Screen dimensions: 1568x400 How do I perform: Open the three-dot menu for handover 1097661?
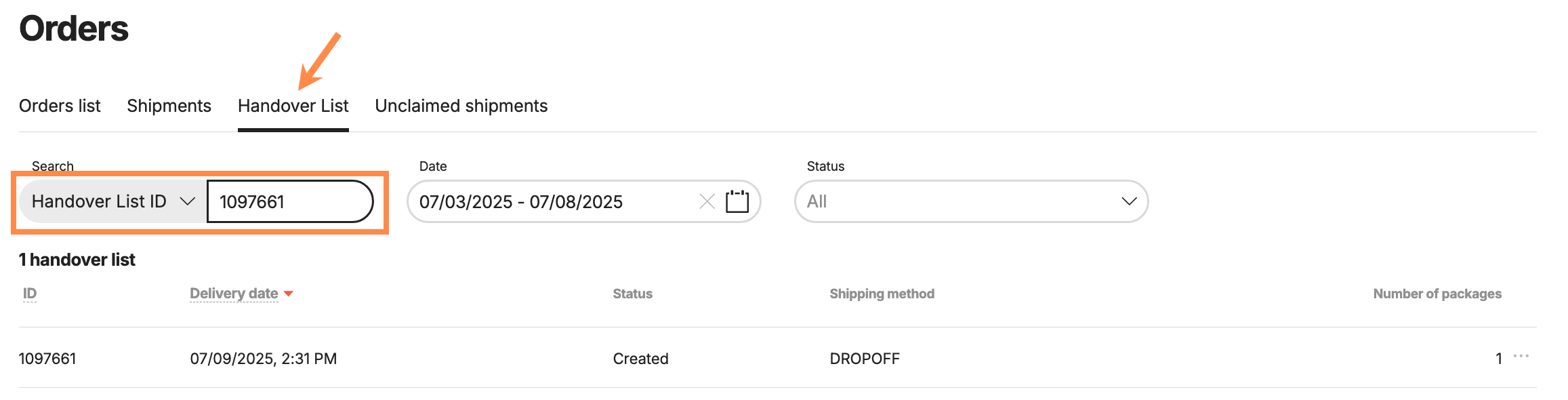(1521, 356)
